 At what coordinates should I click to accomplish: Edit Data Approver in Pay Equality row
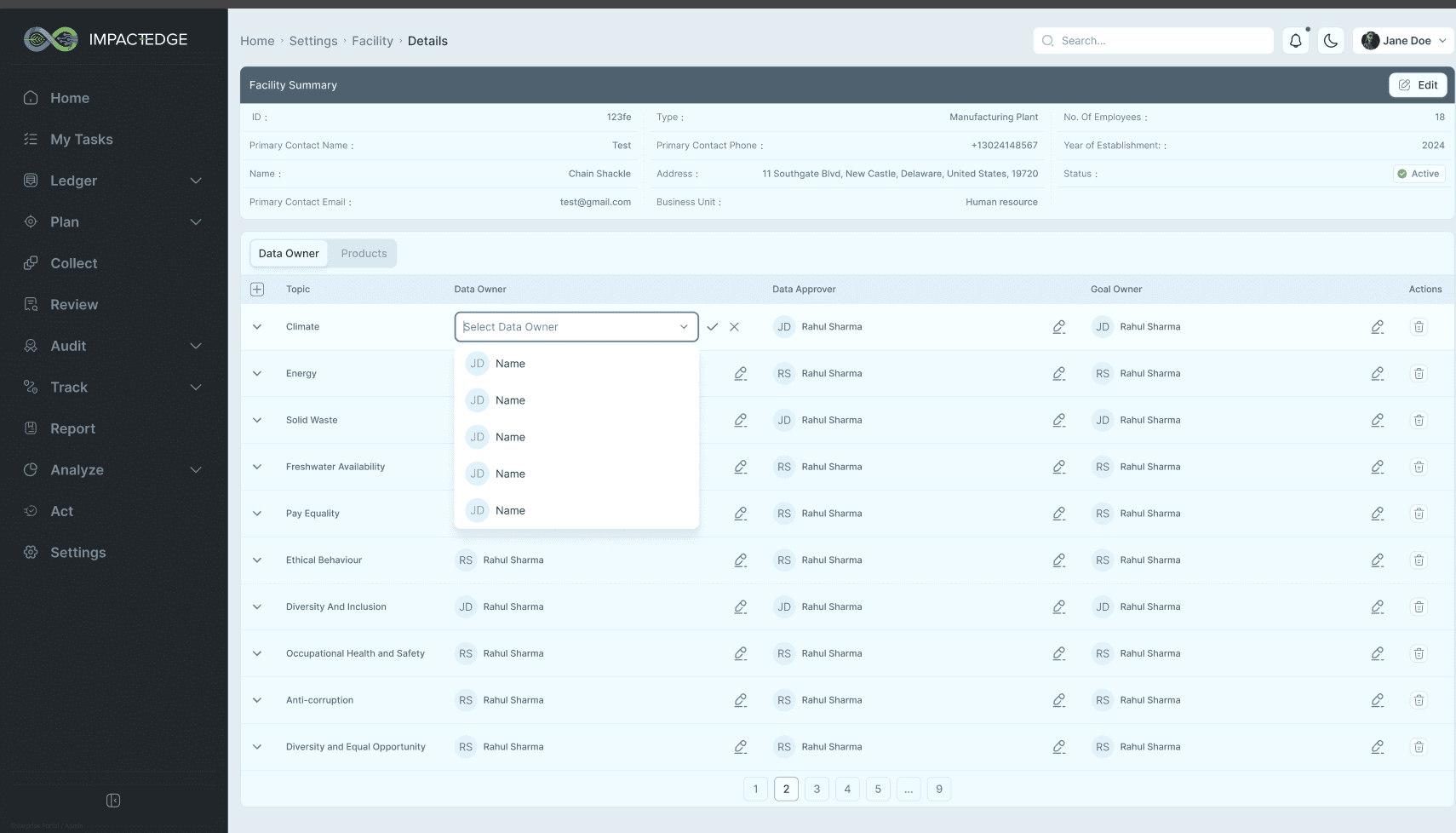1059,514
